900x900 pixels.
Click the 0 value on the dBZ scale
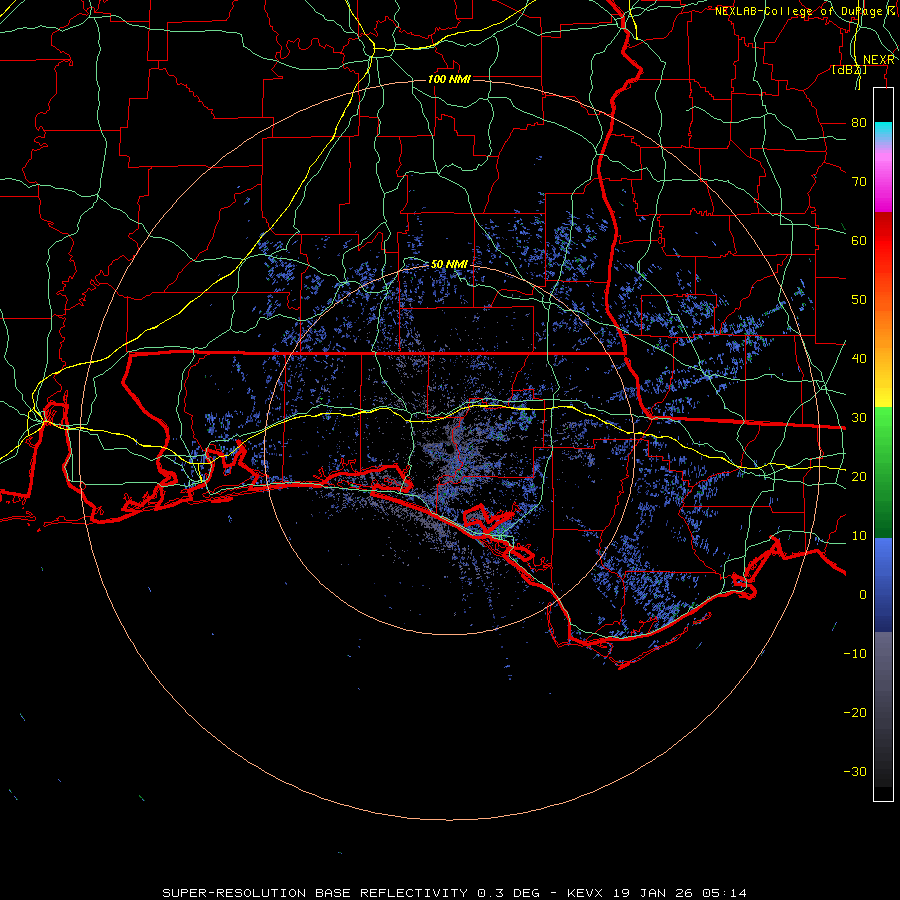(863, 595)
